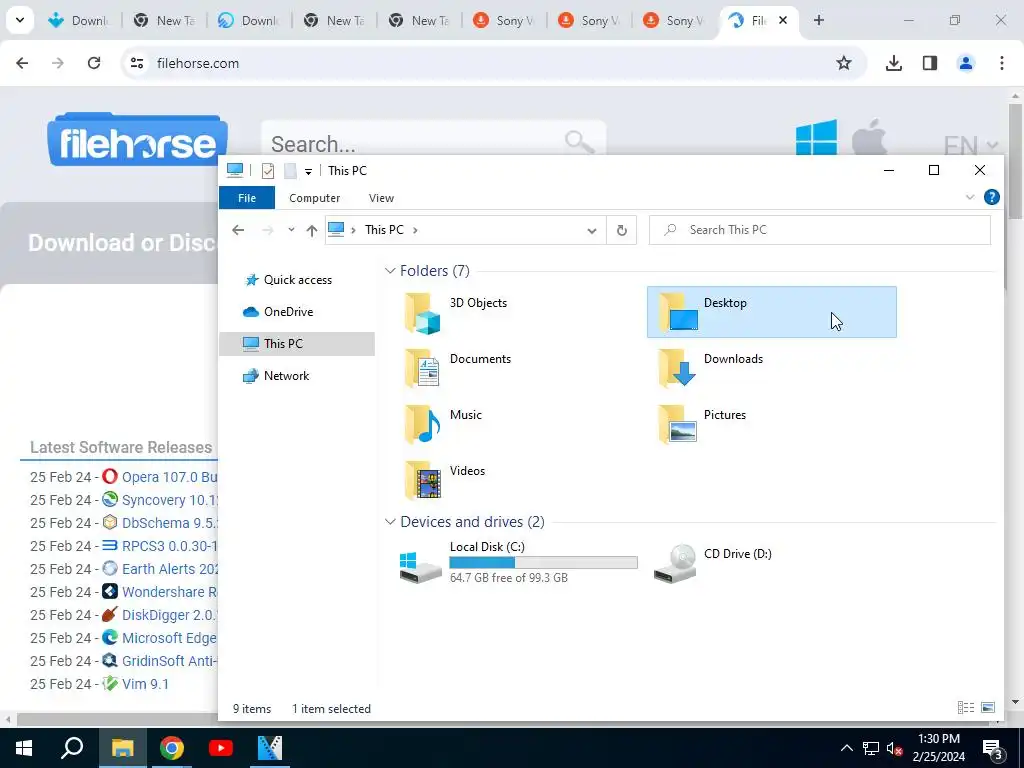Viewport: 1024px width, 768px height.
Task: Click the Search This PC field
Action: click(x=820, y=230)
